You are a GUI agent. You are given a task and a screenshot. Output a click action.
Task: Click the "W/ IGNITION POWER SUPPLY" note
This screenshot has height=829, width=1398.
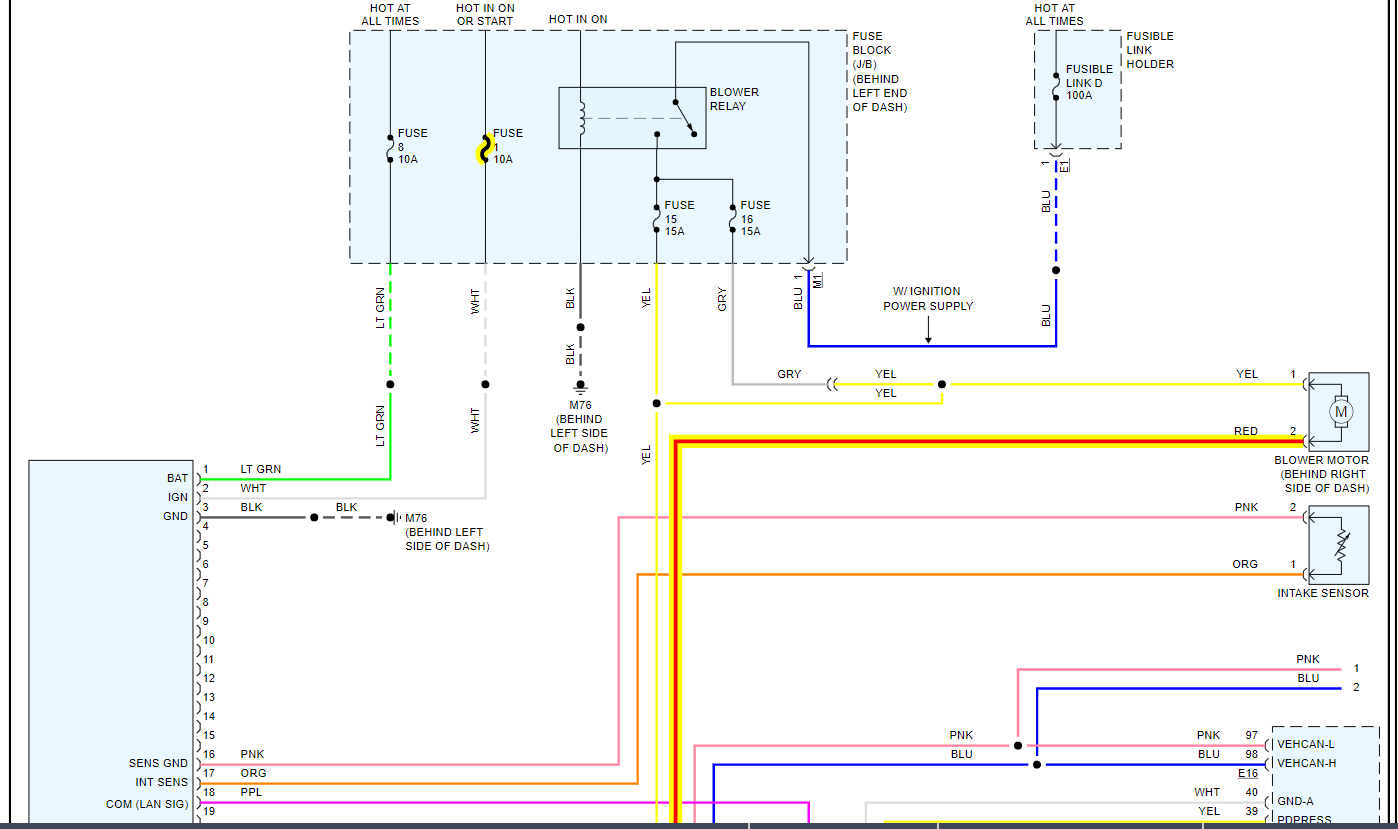point(928,299)
